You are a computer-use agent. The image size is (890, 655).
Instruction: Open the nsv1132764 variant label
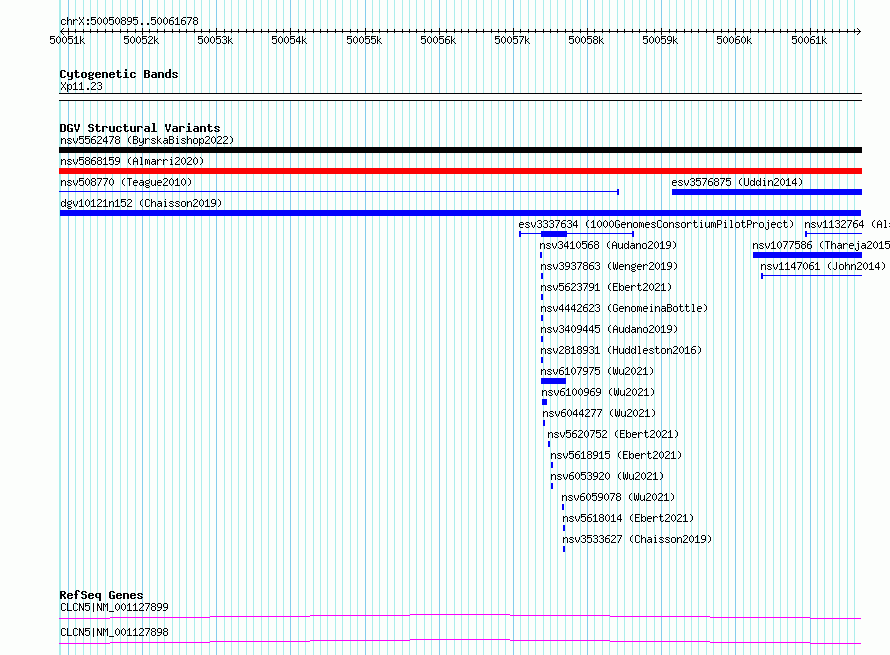tap(847, 224)
